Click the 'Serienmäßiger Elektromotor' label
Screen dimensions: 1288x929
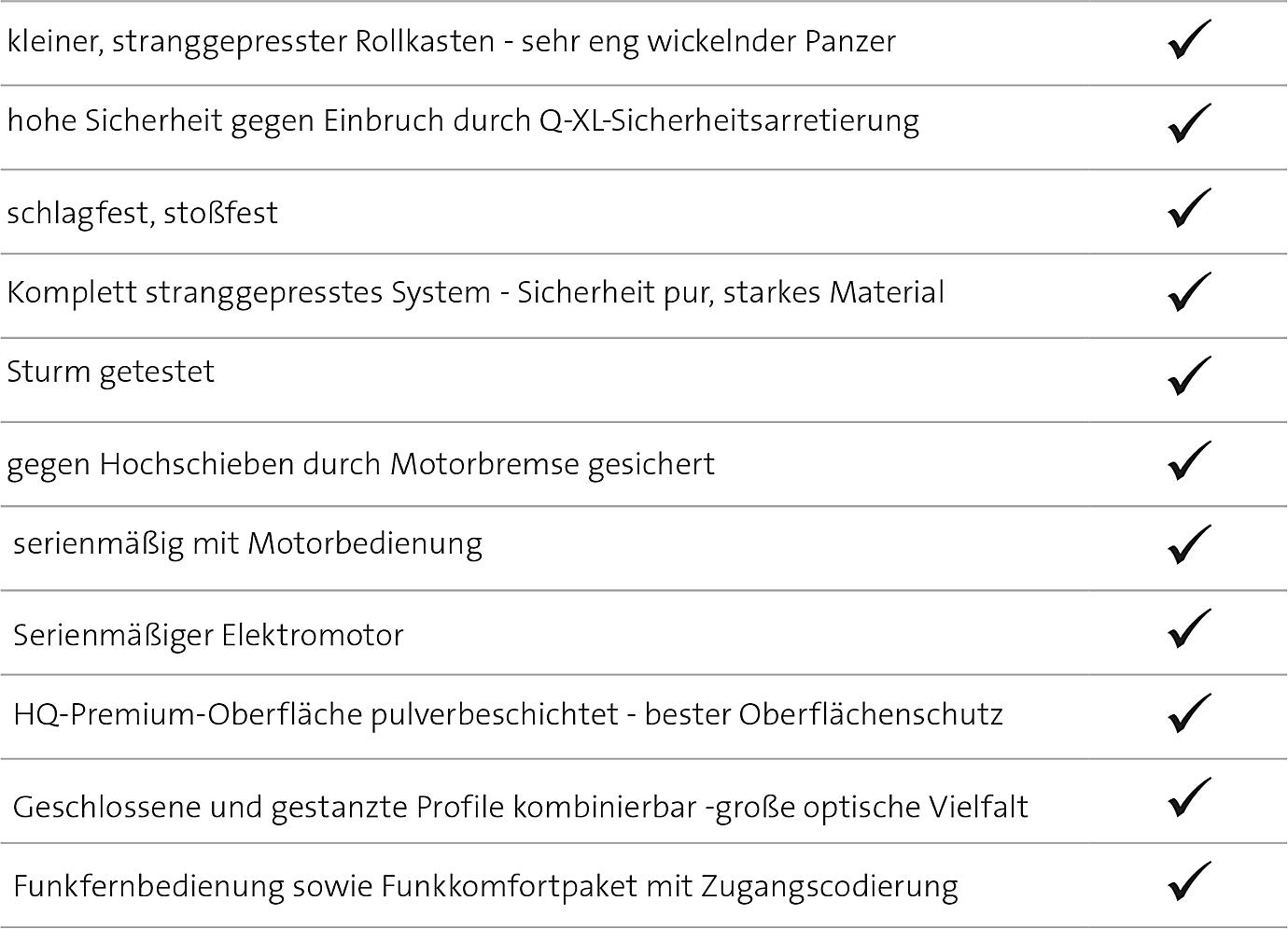tap(208, 636)
